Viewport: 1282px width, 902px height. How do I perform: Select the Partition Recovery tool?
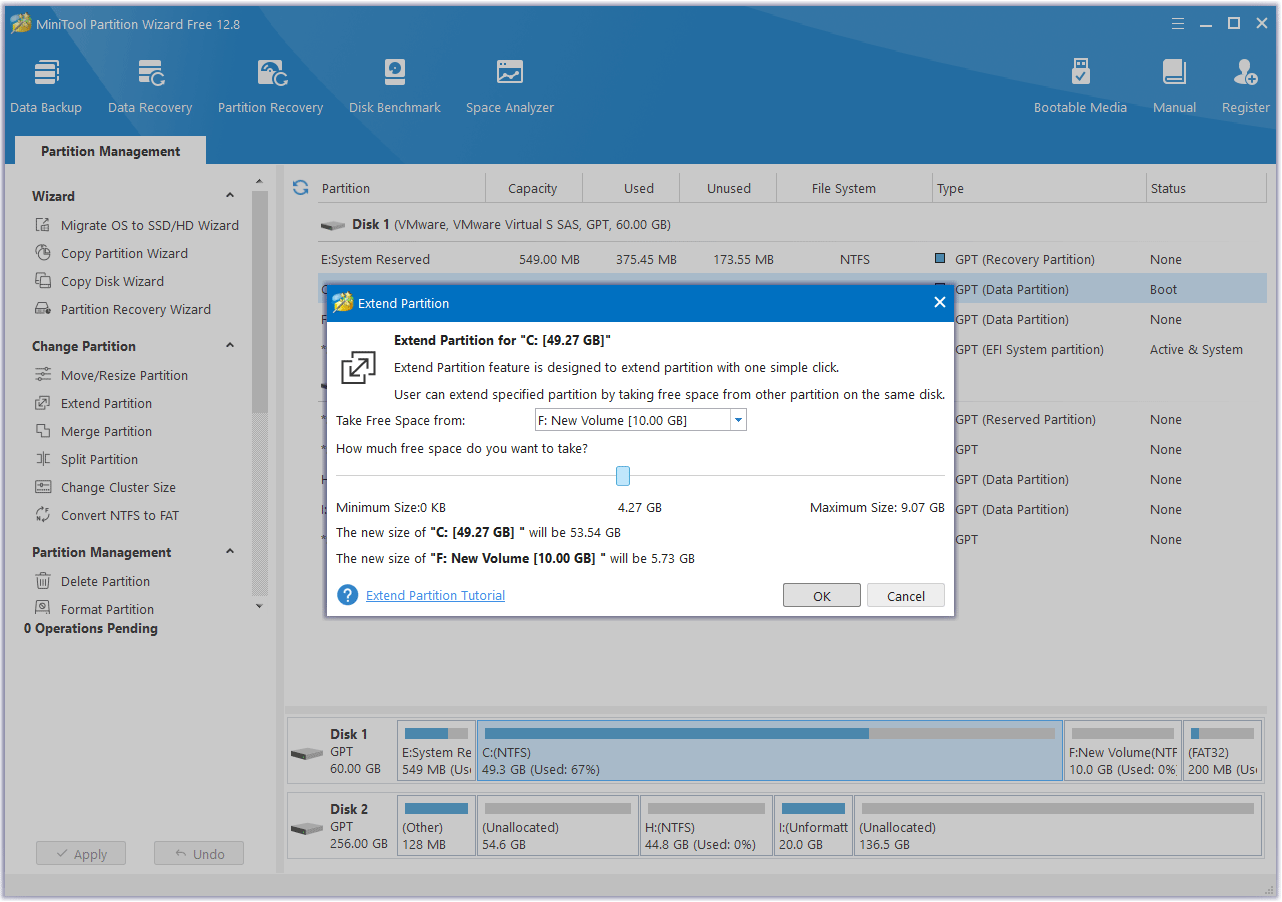(x=270, y=84)
